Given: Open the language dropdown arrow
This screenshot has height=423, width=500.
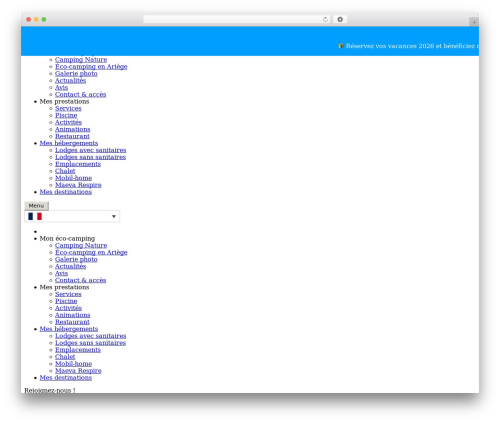Looking at the screenshot, I should 114,217.
